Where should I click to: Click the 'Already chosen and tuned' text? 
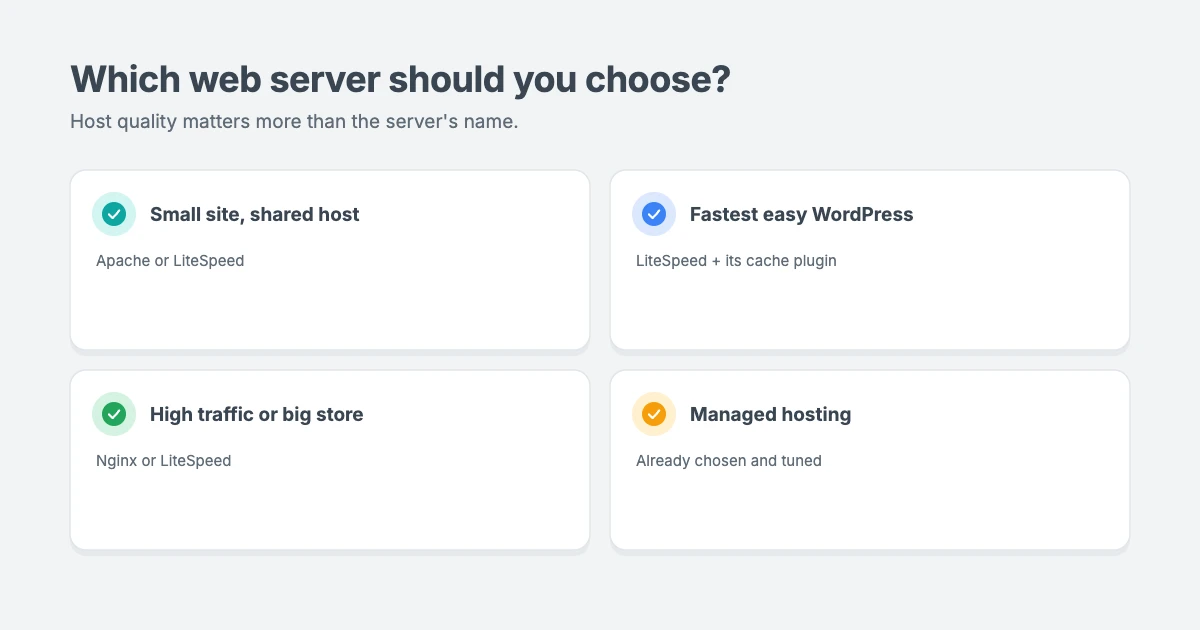tap(729, 461)
